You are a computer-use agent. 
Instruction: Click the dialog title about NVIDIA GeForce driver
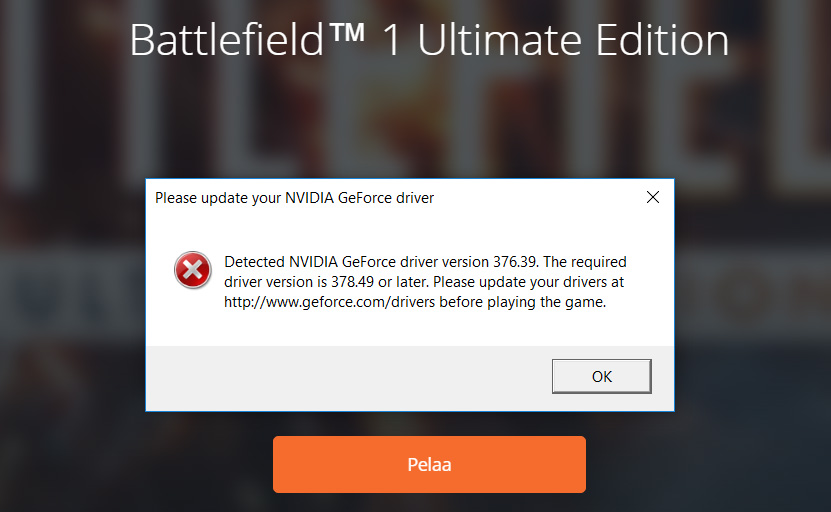(294, 198)
